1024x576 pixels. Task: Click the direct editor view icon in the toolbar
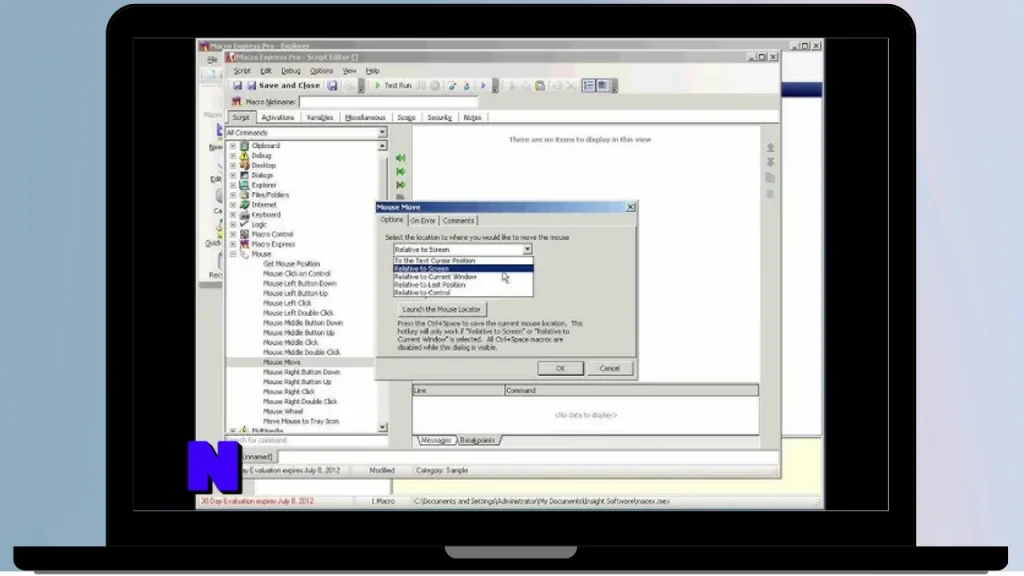(603, 86)
